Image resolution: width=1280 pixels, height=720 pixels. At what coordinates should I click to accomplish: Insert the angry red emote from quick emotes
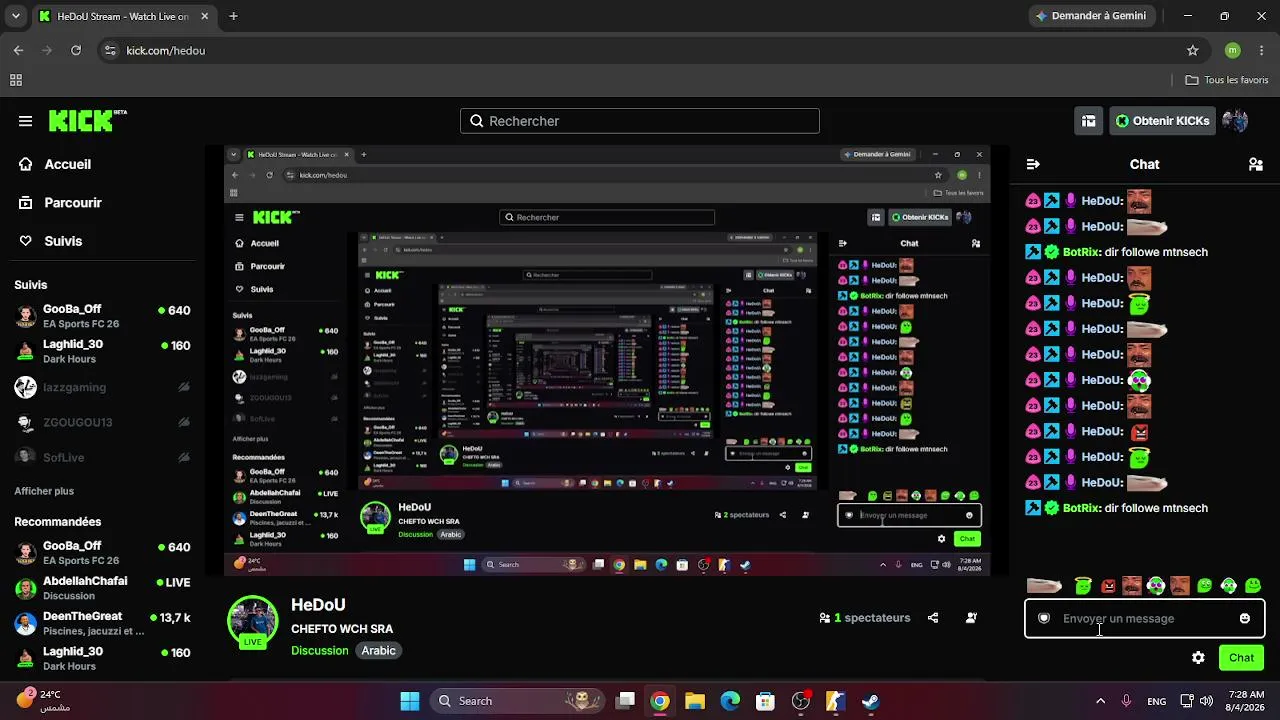1108,585
